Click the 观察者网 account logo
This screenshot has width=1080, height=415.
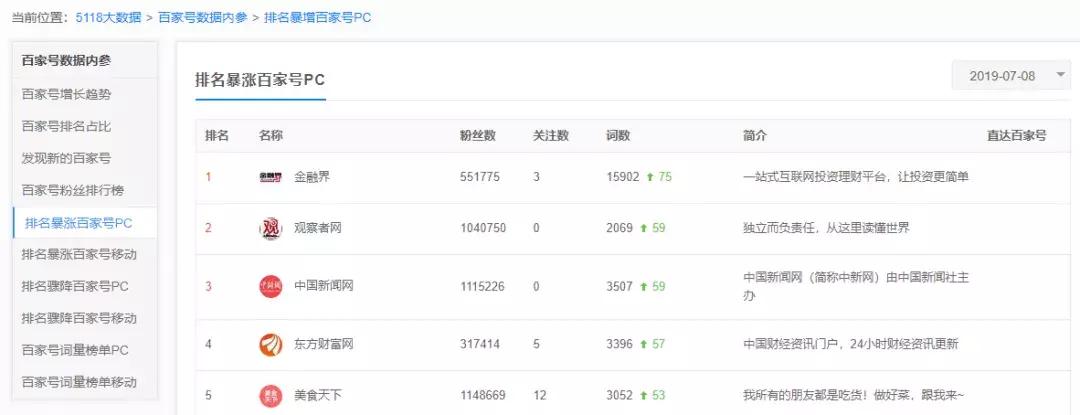point(270,228)
